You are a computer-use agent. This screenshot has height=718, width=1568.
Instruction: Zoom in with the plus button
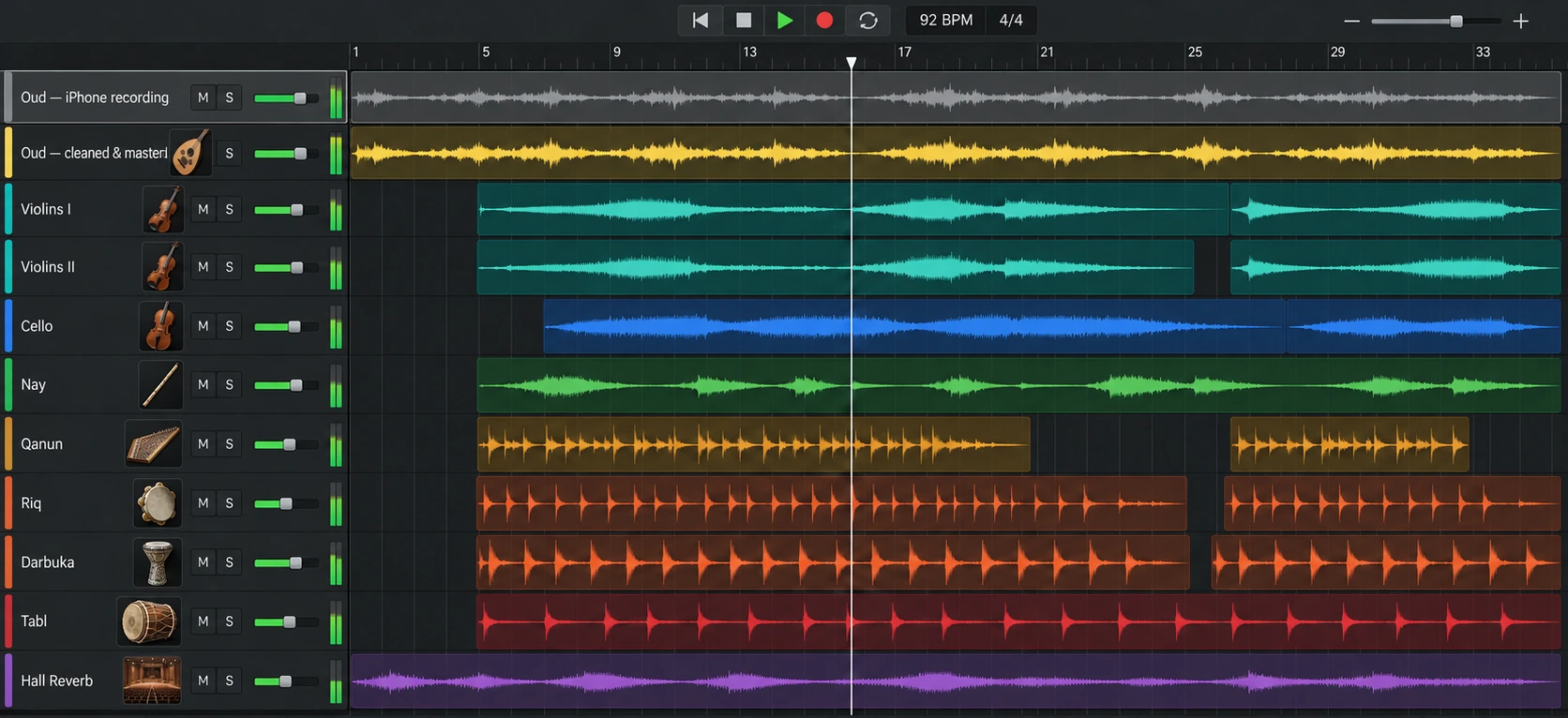[1521, 21]
